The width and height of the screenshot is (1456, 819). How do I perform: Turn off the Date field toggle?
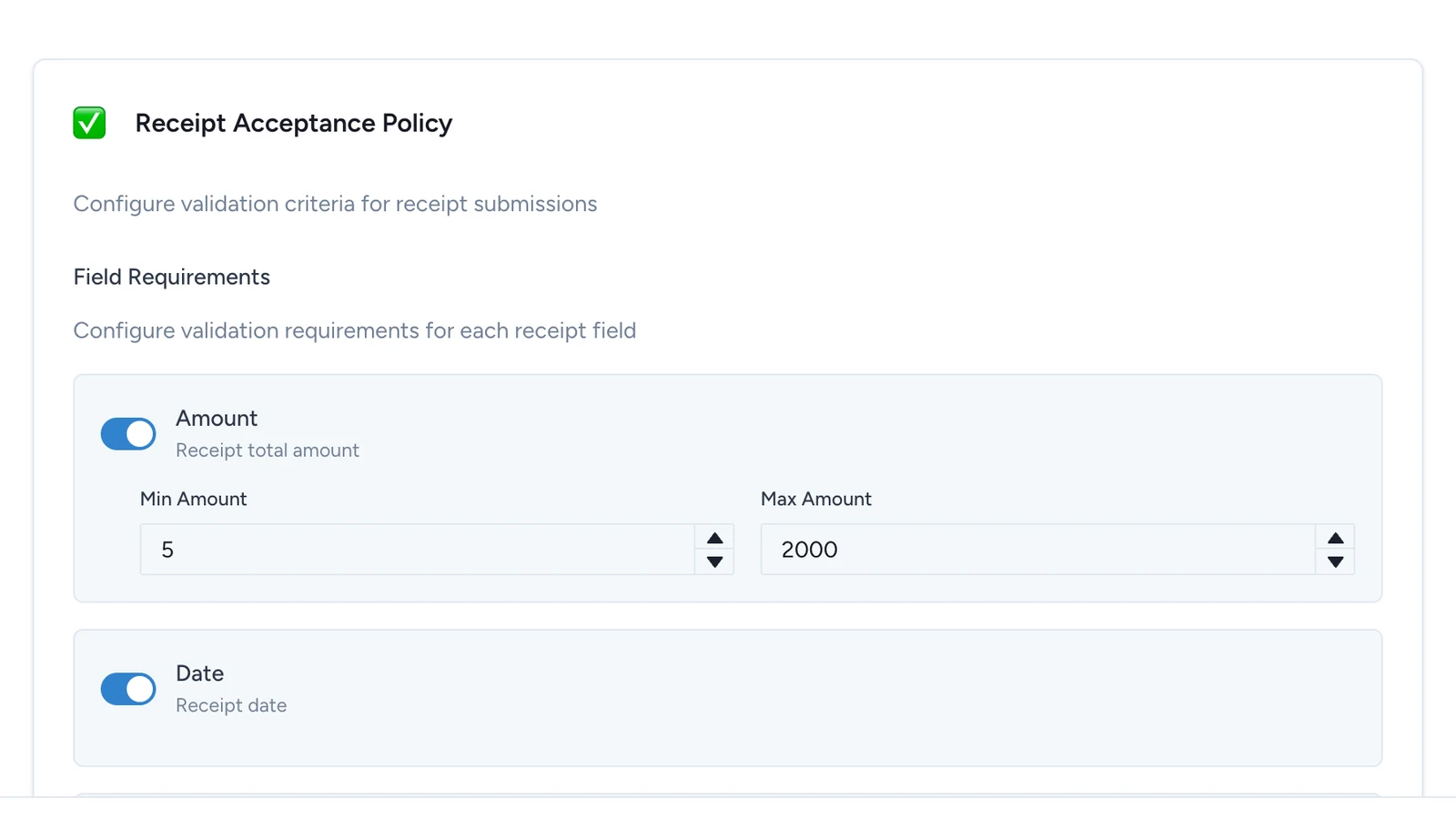(x=128, y=689)
